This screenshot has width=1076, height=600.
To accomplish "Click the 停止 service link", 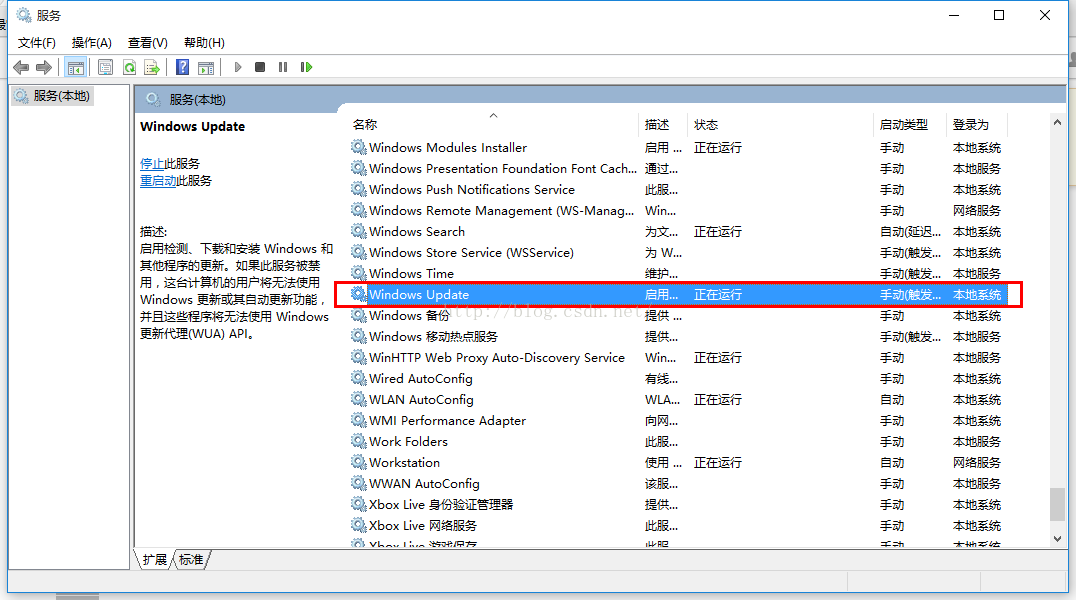I will coord(152,163).
